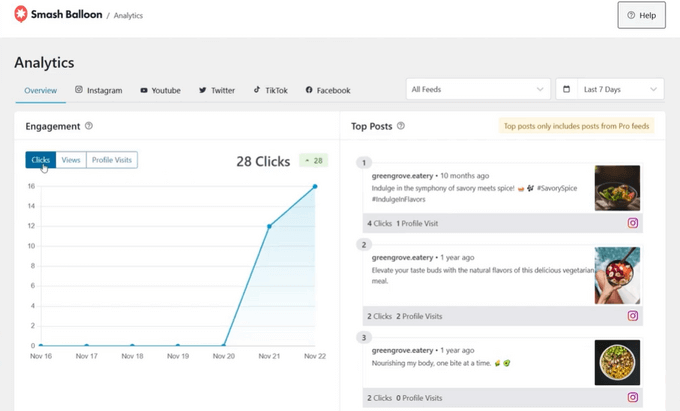Click the rank 1 number badge
Screen dimensions: 680x411
[364, 163]
